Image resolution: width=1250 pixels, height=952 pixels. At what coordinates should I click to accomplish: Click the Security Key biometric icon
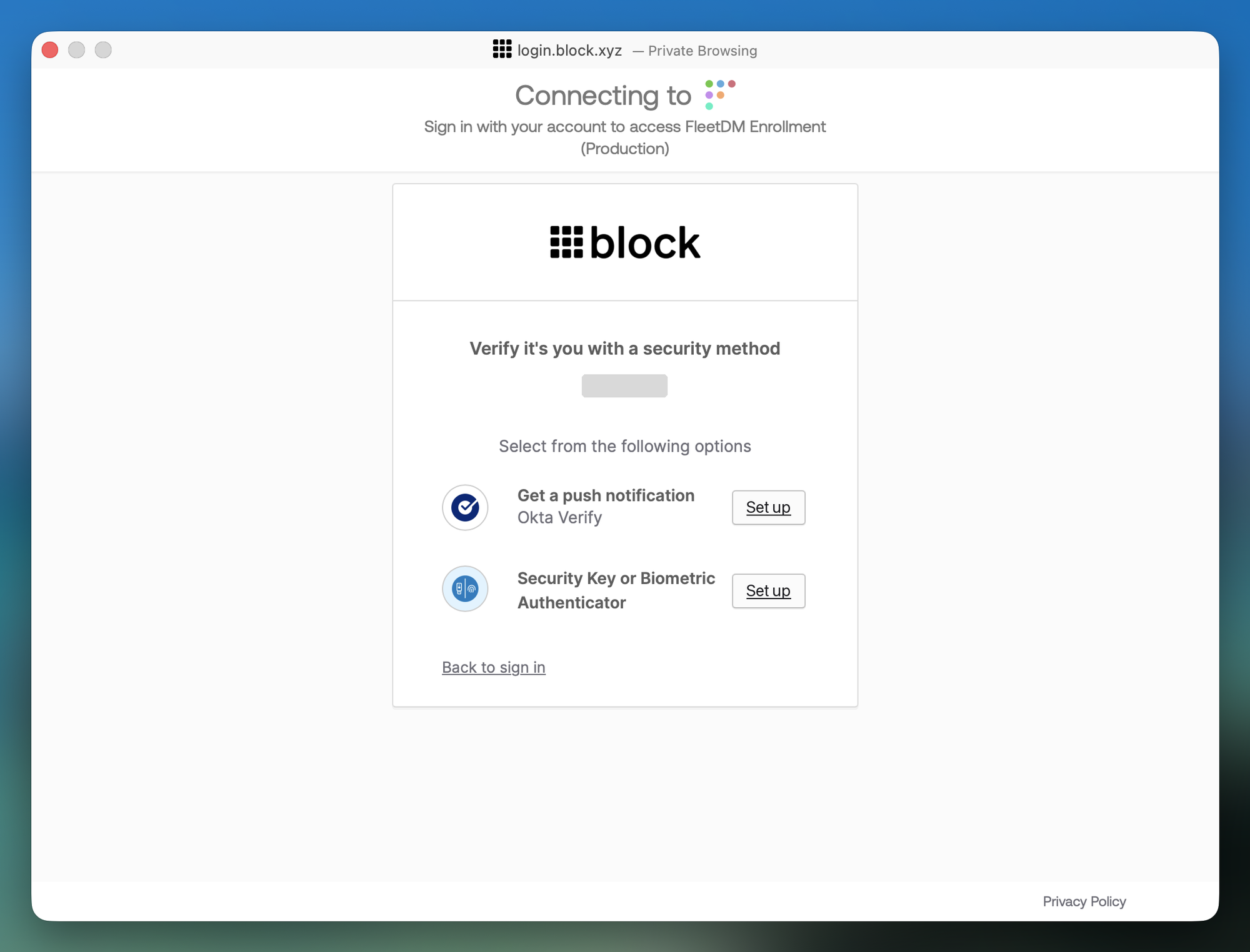click(465, 588)
